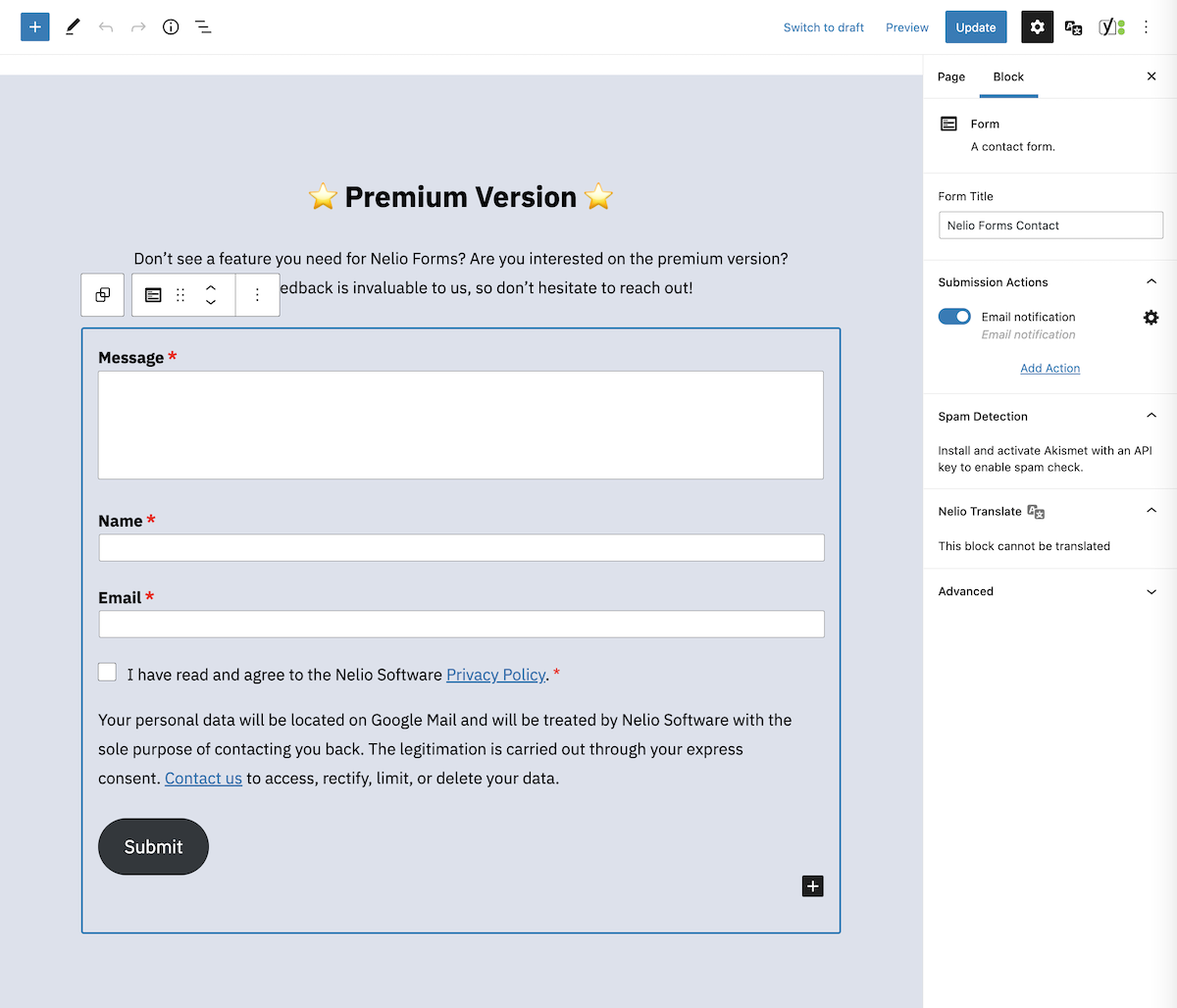This screenshot has width=1177, height=1008.
Task: Switch to the Block tab
Action: click(1008, 76)
